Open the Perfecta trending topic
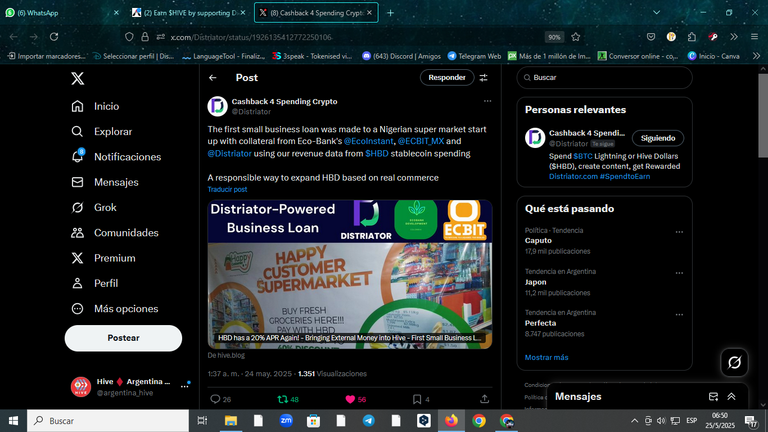Viewport: 768px width, 432px height. [540, 323]
